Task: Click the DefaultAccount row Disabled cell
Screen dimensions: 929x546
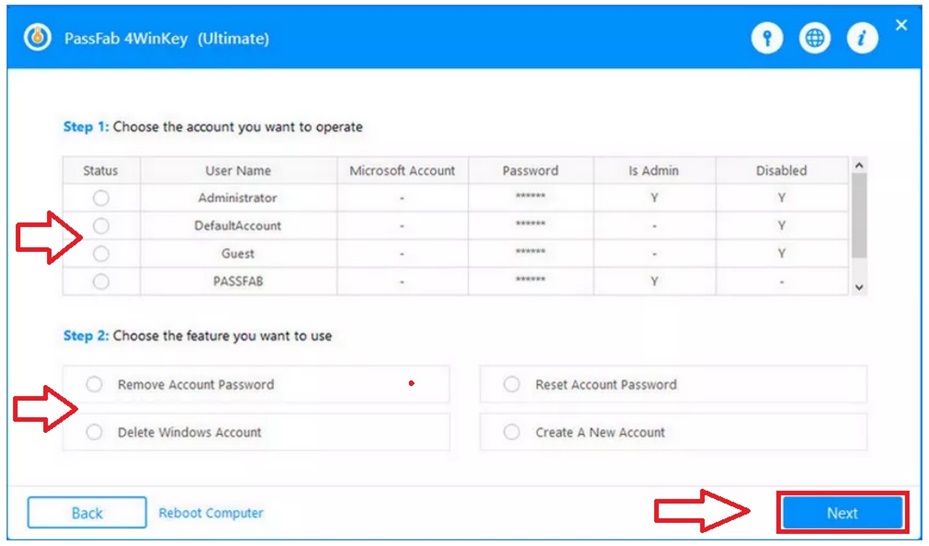Action: [781, 226]
